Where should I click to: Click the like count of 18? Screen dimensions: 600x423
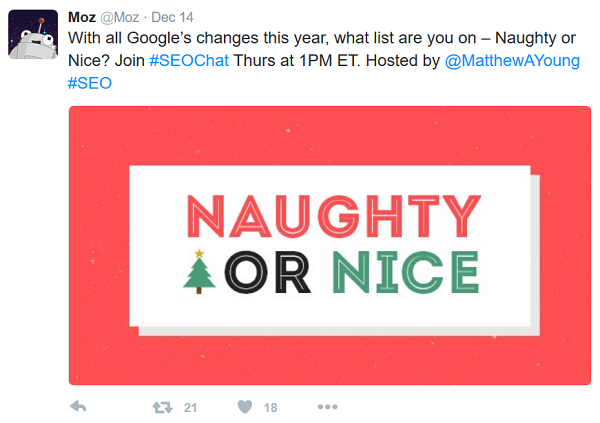(270, 407)
